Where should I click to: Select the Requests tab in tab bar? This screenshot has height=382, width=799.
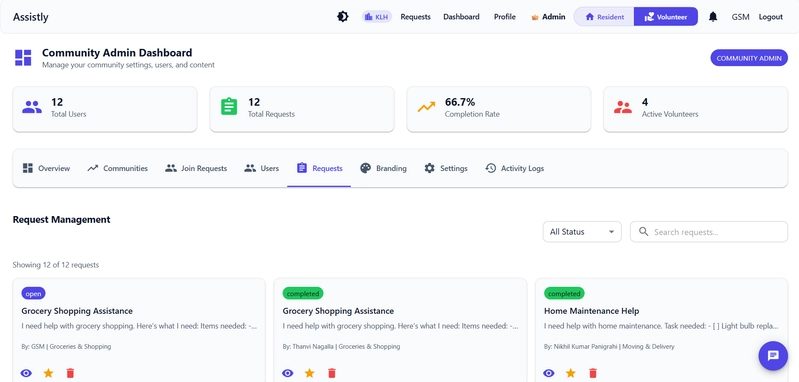(x=319, y=168)
